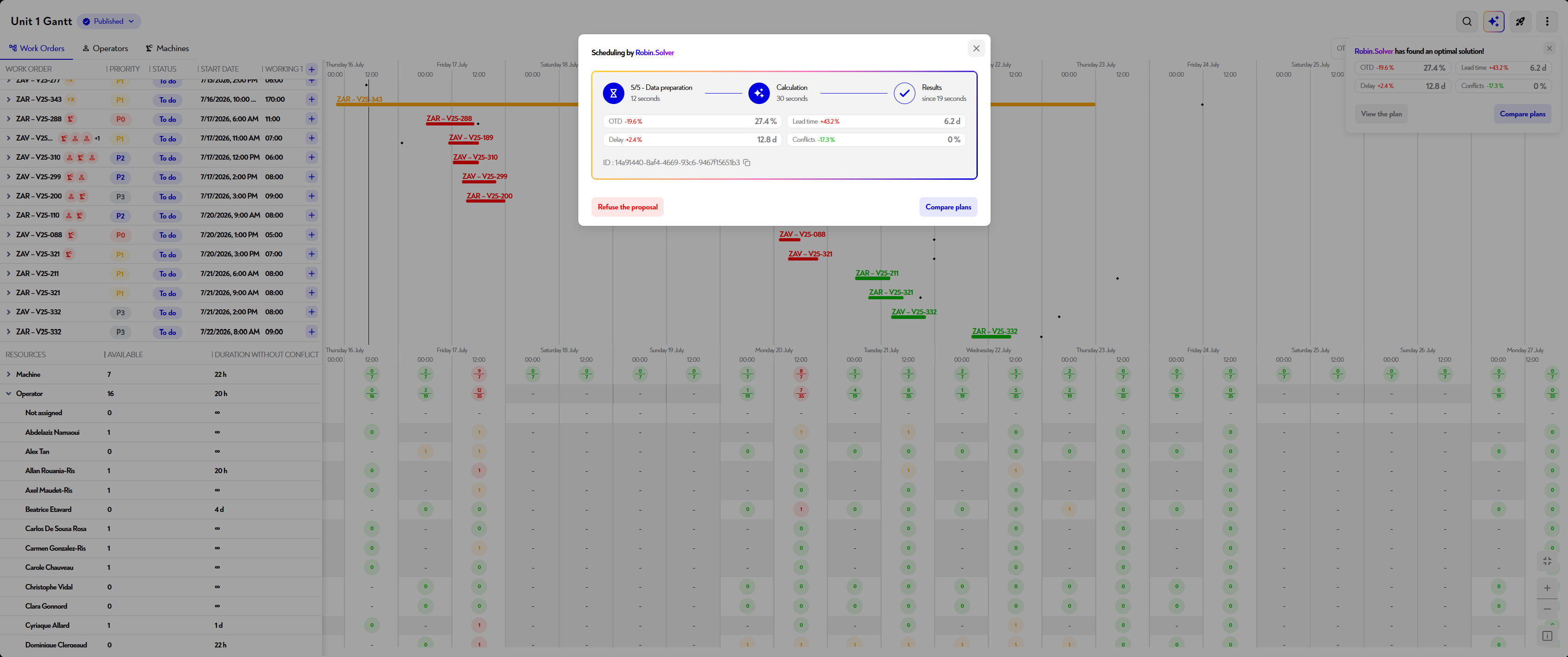The image size is (1568, 657).
Task: Click plus icon on ZAR – V25-288 row
Action: point(312,119)
